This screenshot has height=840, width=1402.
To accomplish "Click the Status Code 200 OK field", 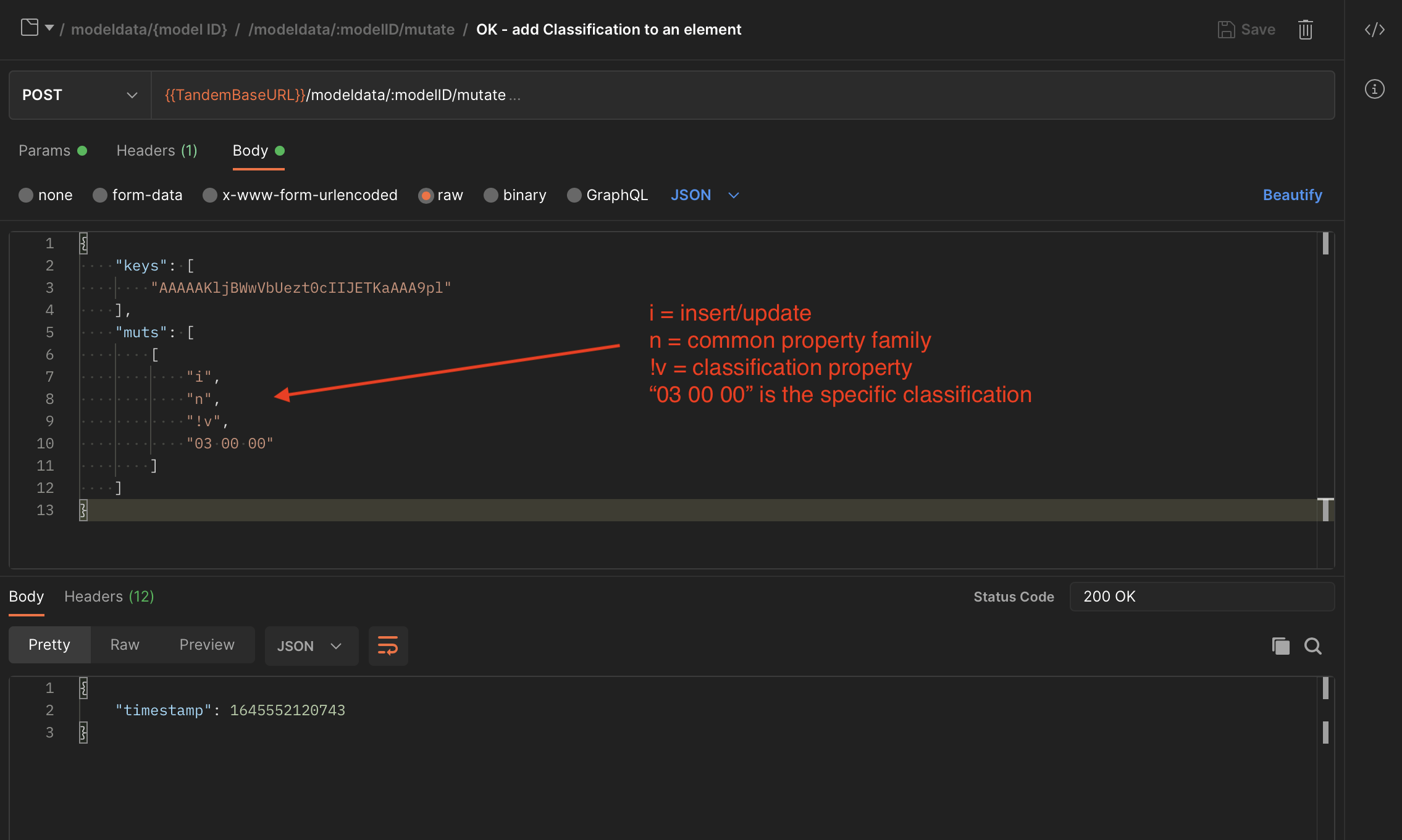I will [x=1202, y=597].
